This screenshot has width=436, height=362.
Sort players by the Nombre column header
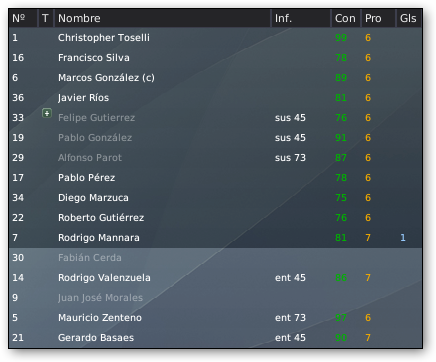162,18
